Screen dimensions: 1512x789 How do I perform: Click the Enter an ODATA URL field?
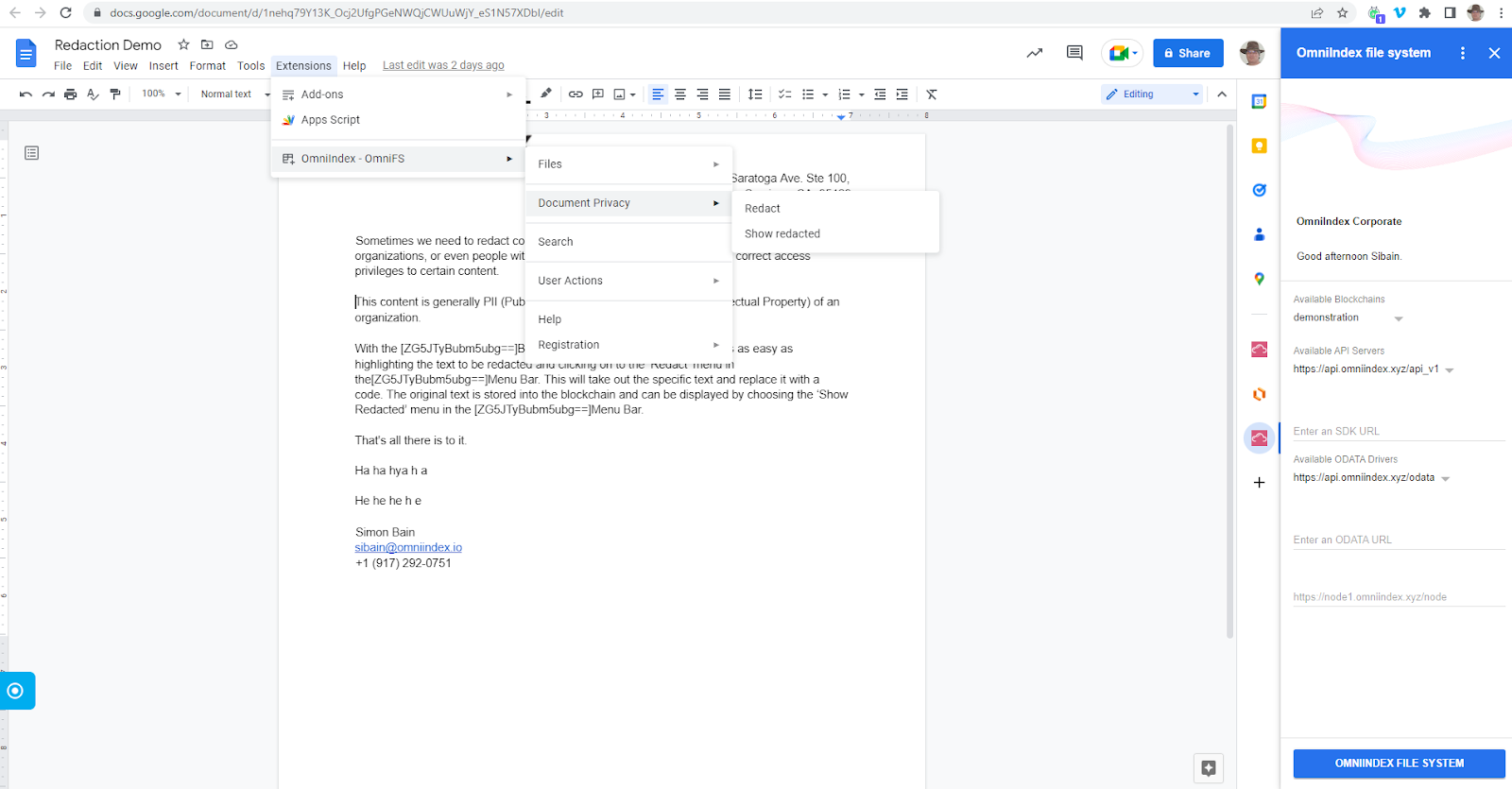pos(1399,540)
